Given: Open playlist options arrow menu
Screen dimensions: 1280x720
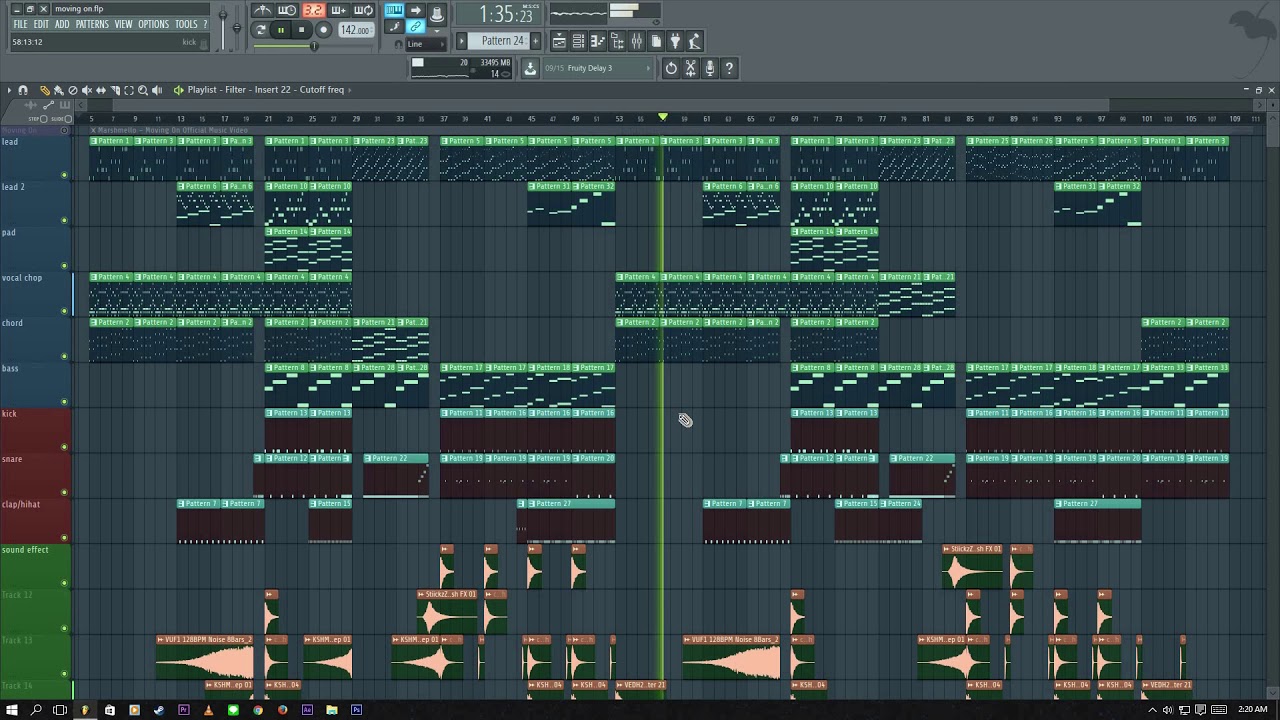Looking at the screenshot, I should click(9, 90).
